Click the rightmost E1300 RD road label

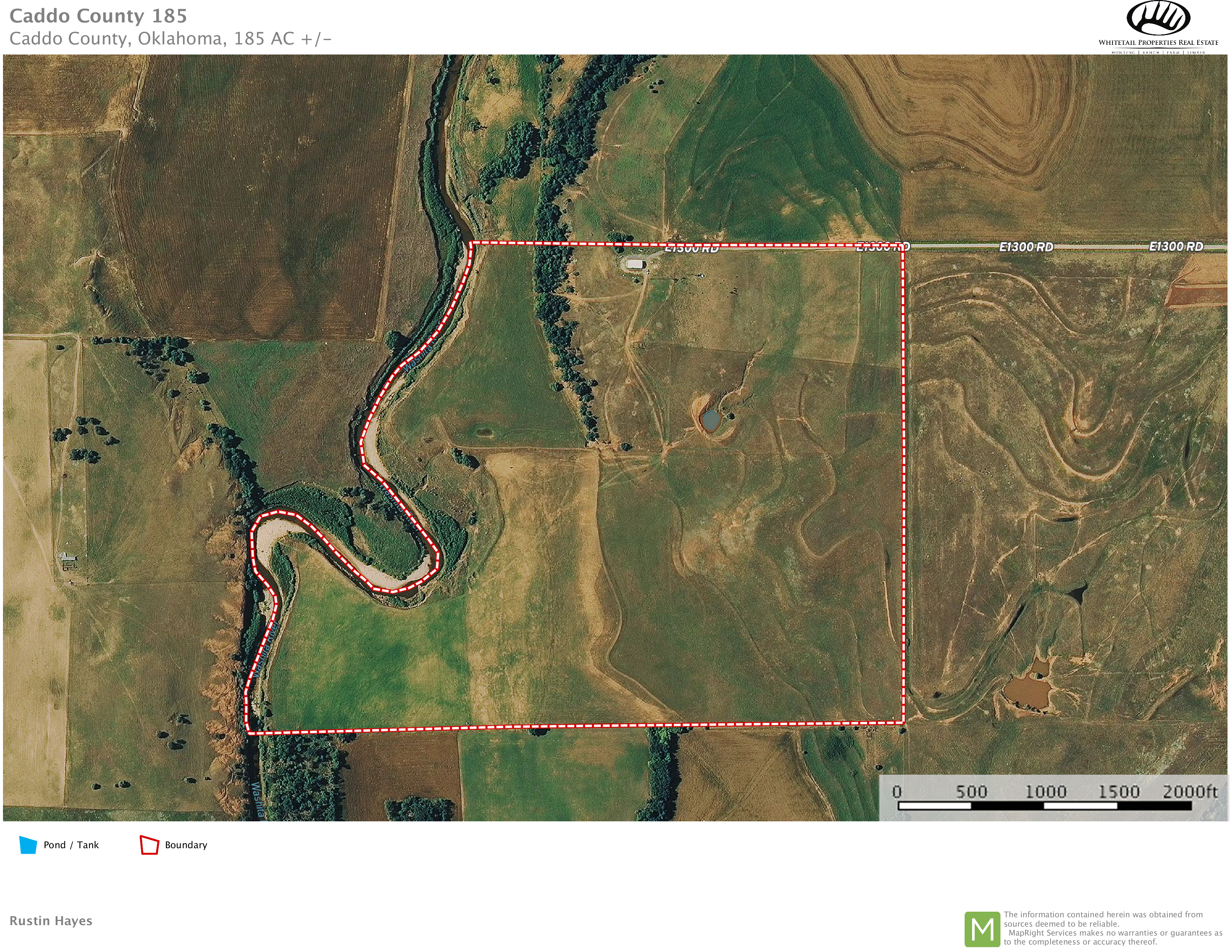pos(1176,246)
